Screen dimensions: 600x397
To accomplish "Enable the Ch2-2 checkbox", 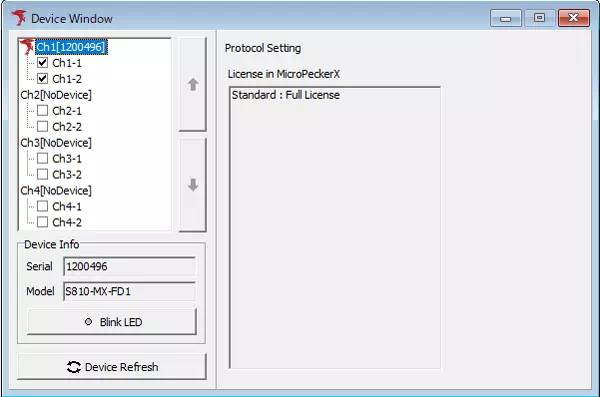I will click(x=42, y=126).
